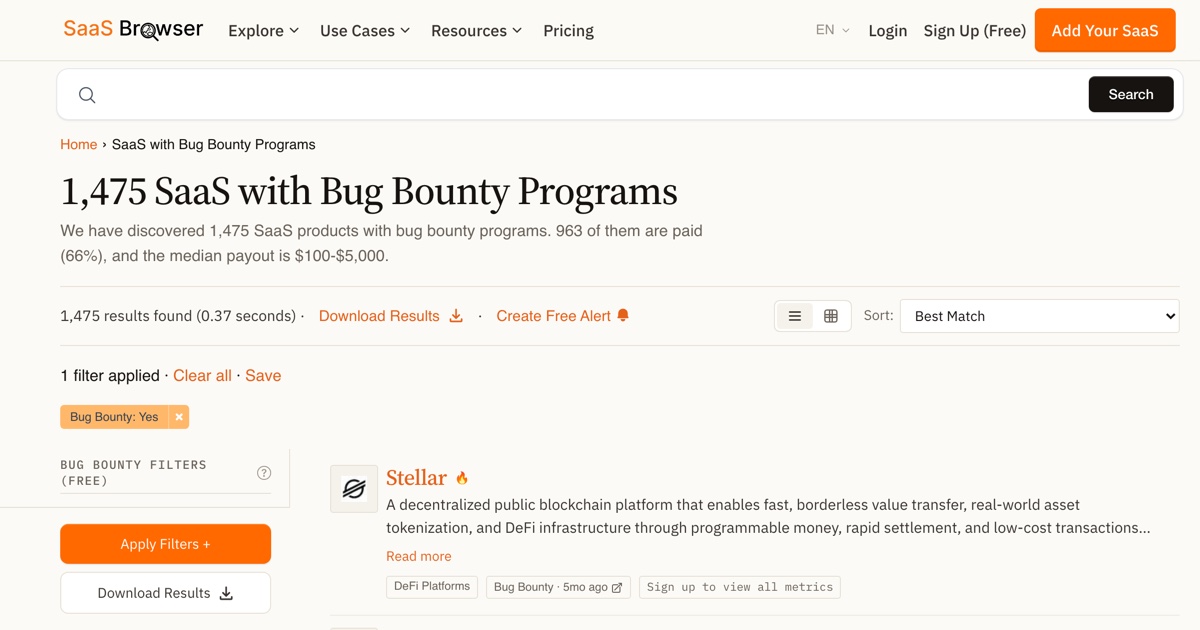
Task: Click download icon beside Download Results link
Action: tap(456, 316)
